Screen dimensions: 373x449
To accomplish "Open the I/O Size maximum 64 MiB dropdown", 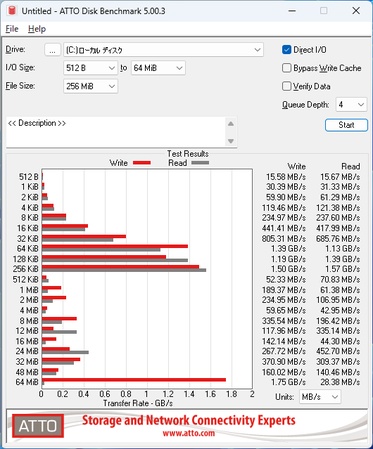I will (x=158, y=68).
